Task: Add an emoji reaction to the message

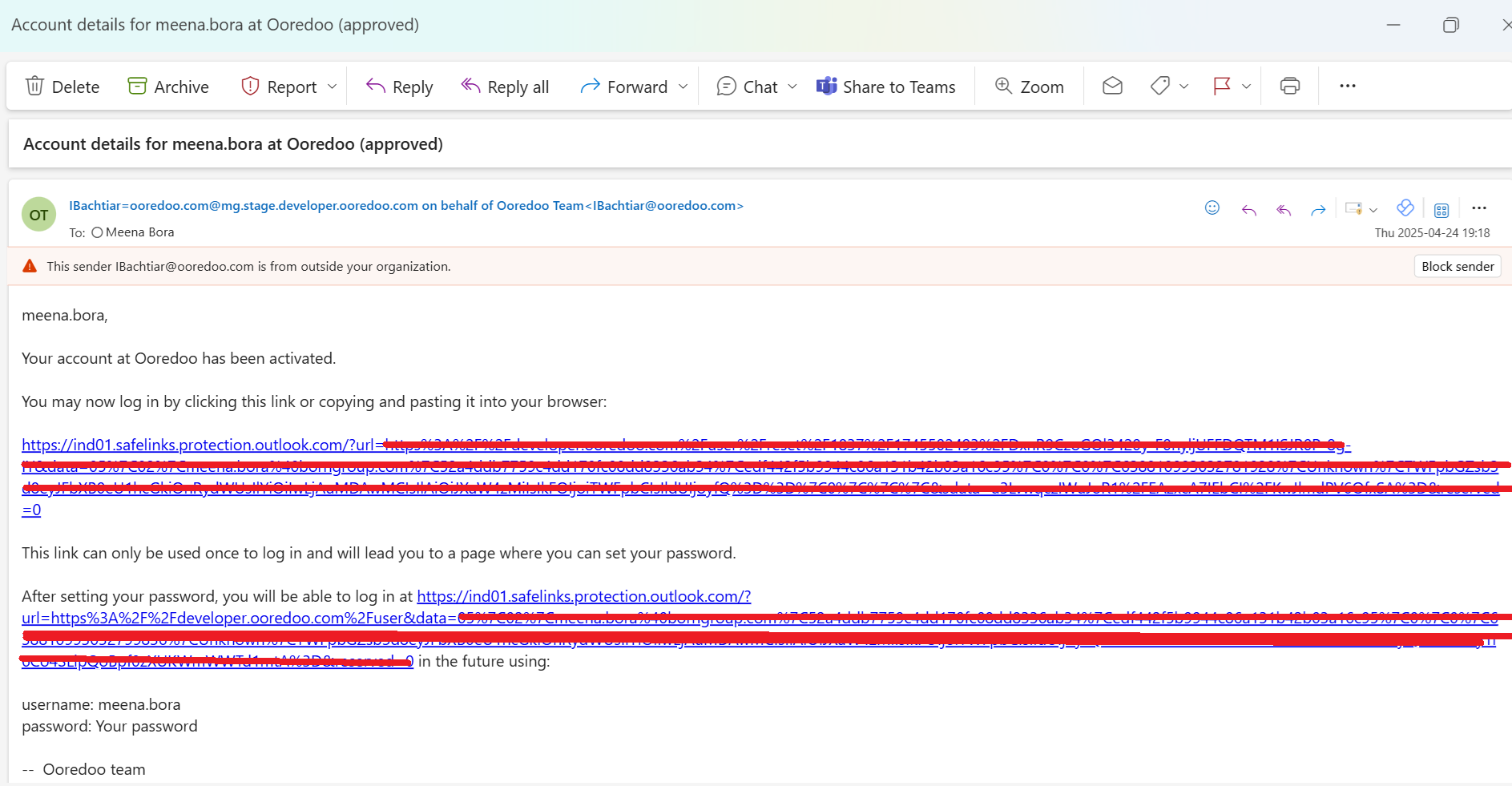Action: click(1212, 208)
